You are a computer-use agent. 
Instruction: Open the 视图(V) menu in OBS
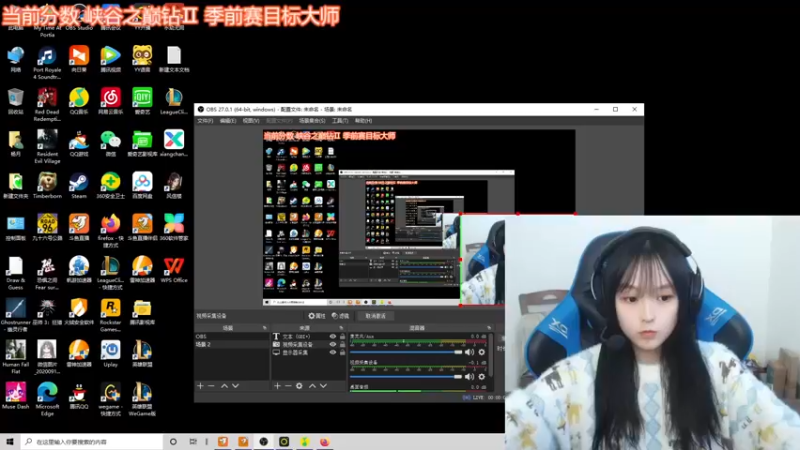(251, 121)
